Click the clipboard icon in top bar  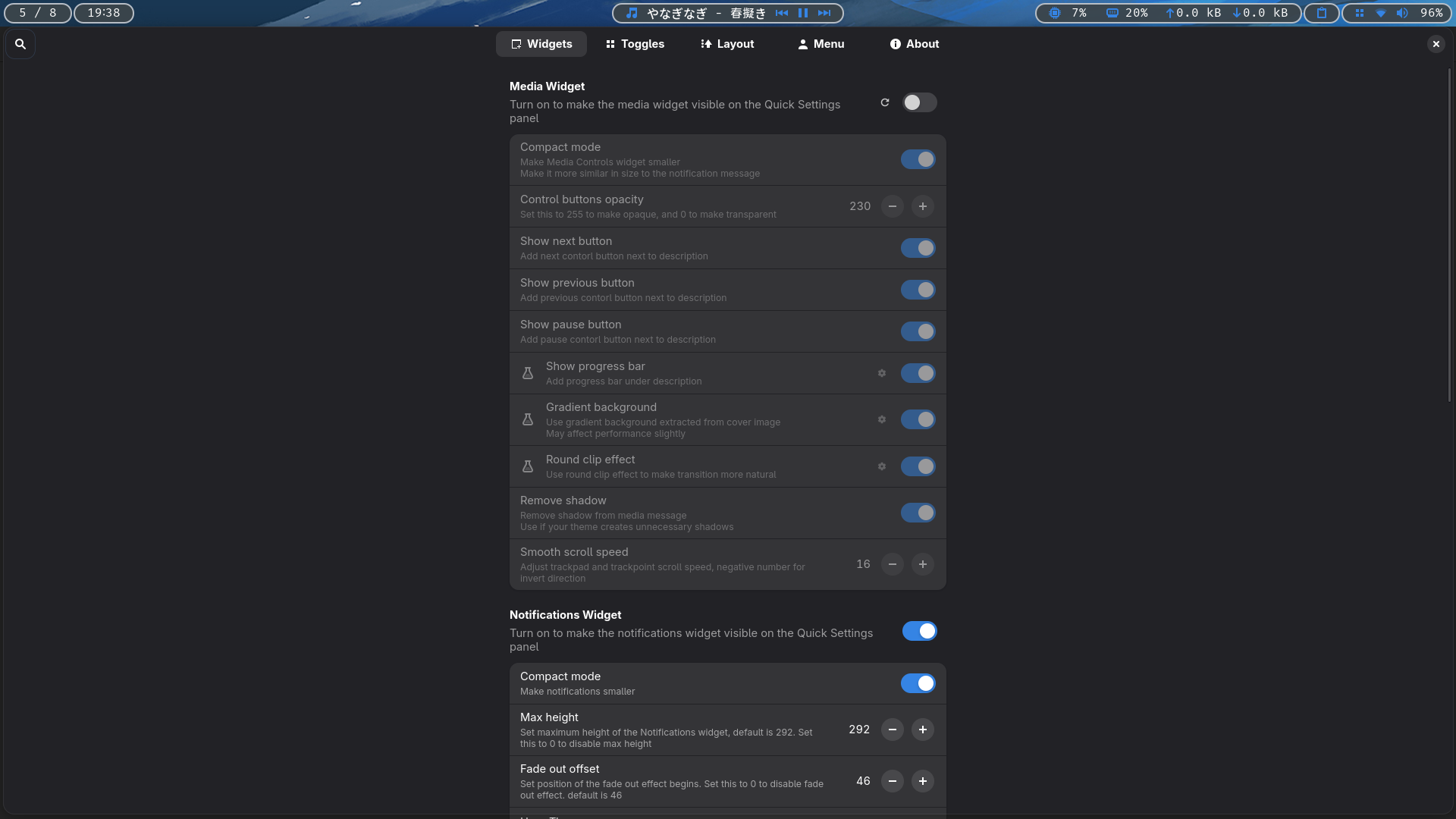pyautogui.click(x=1322, y=13)
